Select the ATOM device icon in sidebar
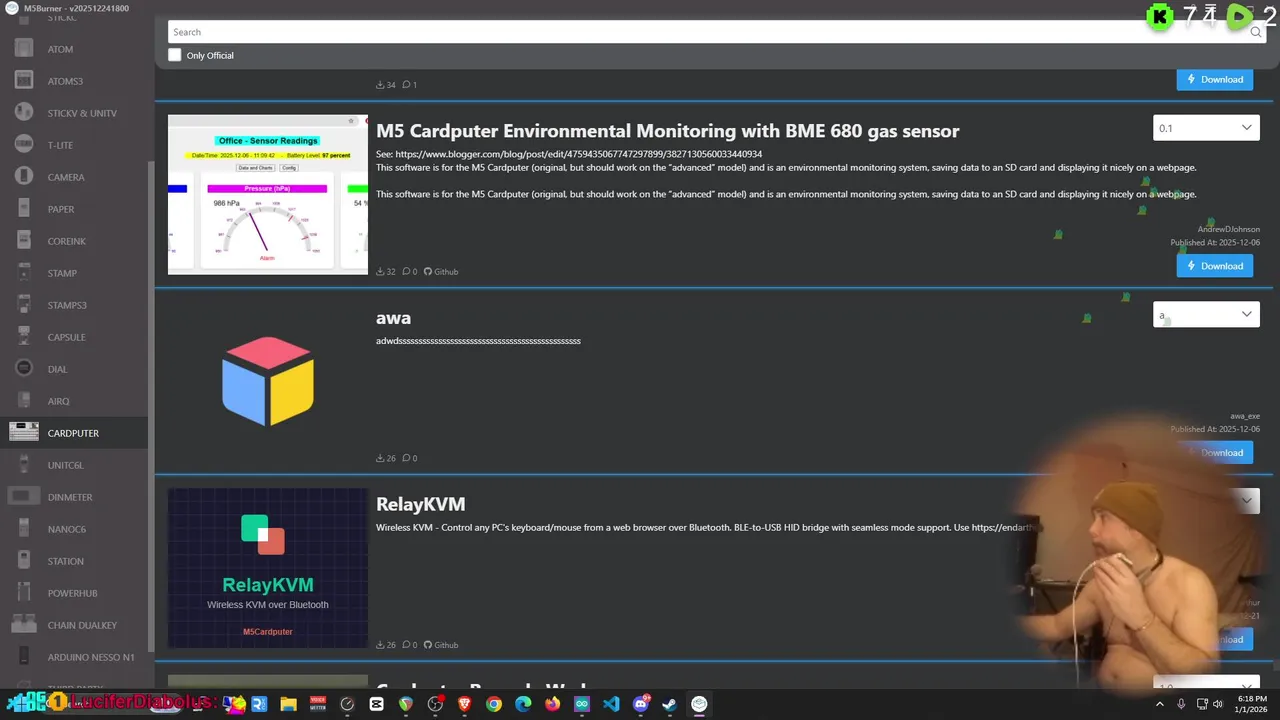 [x=24, y=48]
